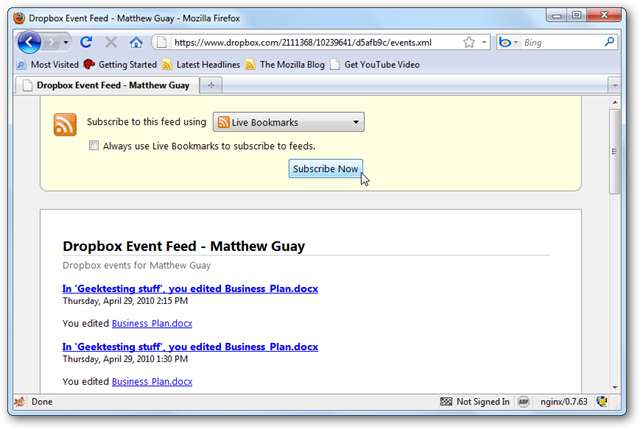Click the Firefox logo in title bar
The image size is (640, 429).
[x=19, y=18]
